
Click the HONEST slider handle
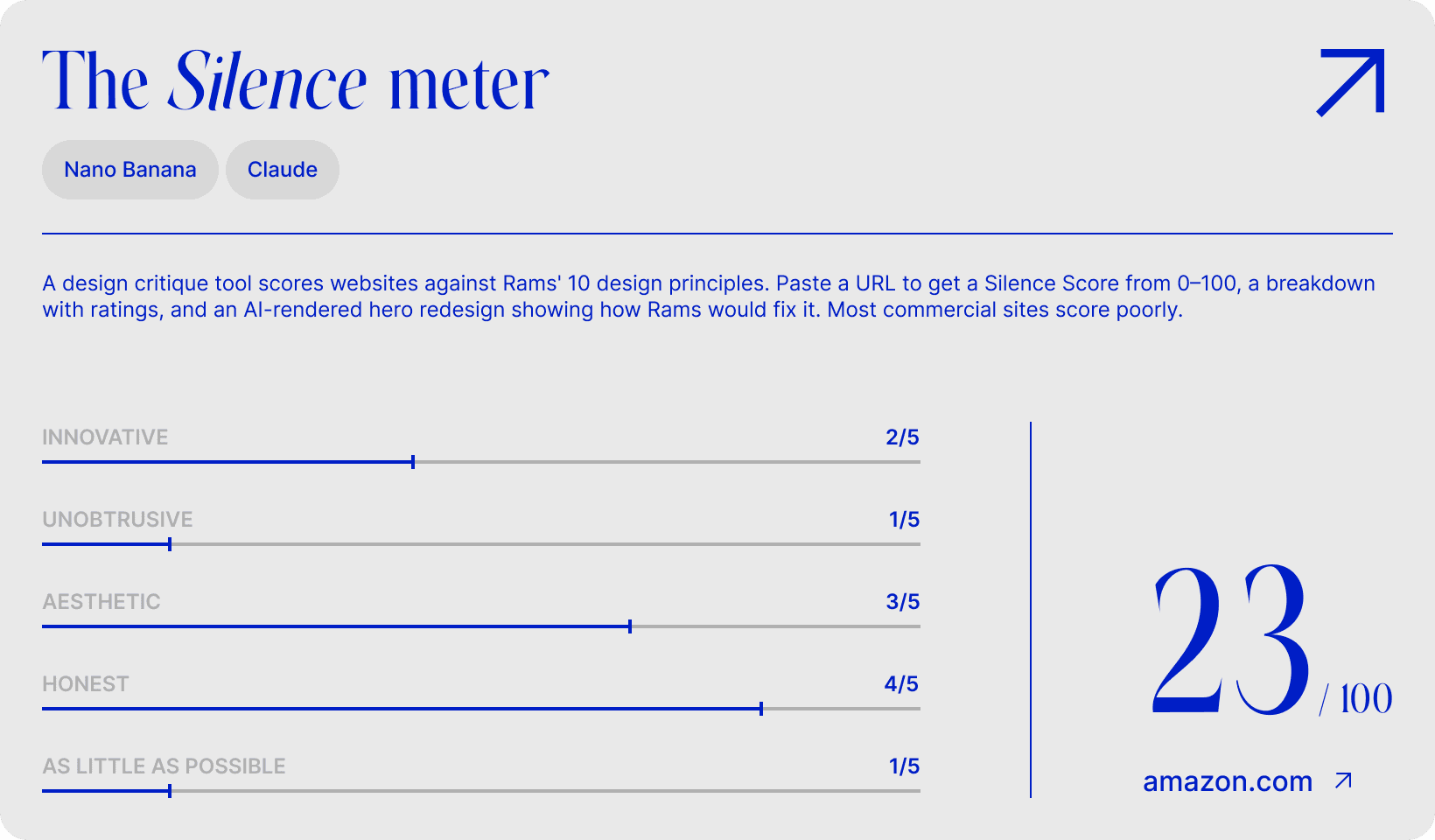[x=761, y=708]
